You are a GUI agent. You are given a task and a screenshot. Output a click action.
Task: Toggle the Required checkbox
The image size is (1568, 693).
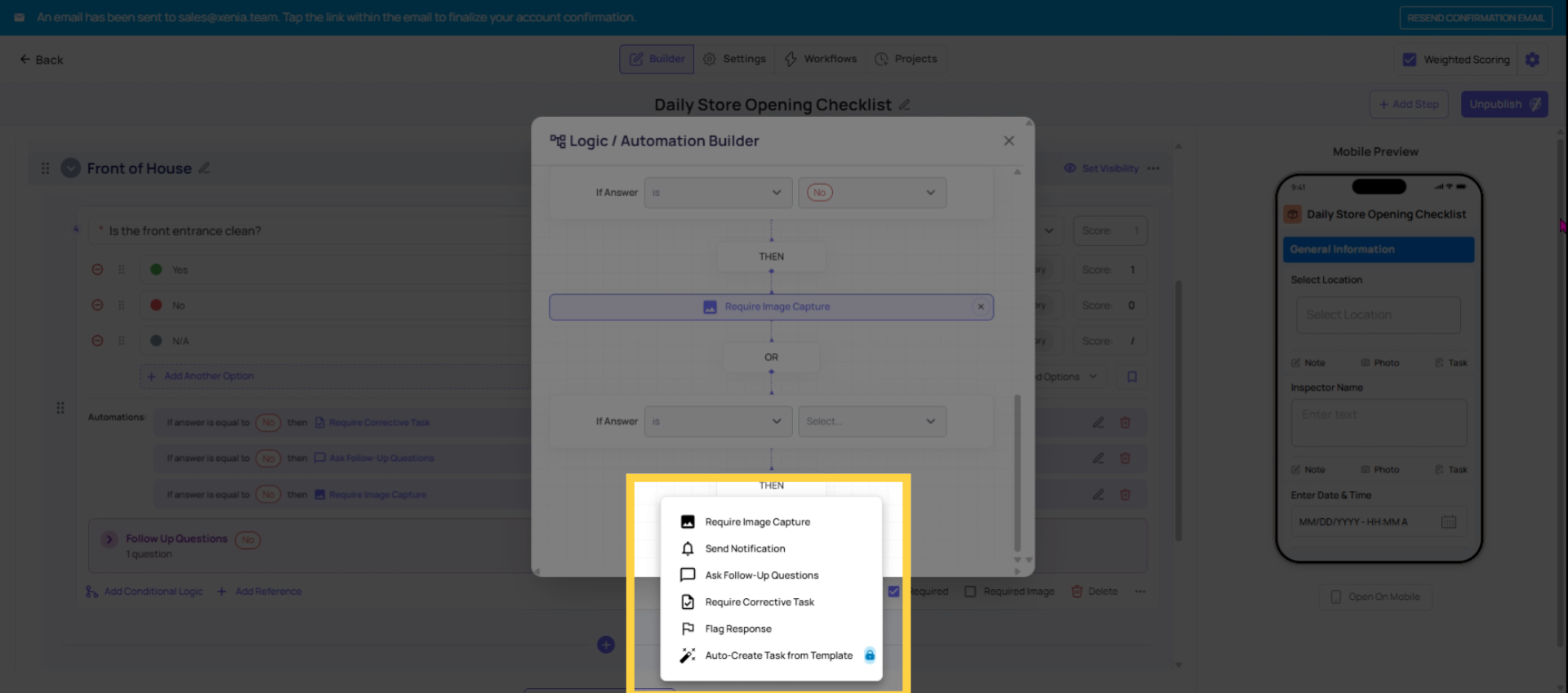[x=893, y=592]
